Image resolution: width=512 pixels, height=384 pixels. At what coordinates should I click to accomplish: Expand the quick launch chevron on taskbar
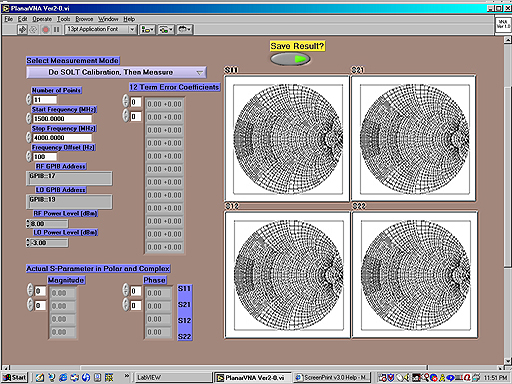127,376
